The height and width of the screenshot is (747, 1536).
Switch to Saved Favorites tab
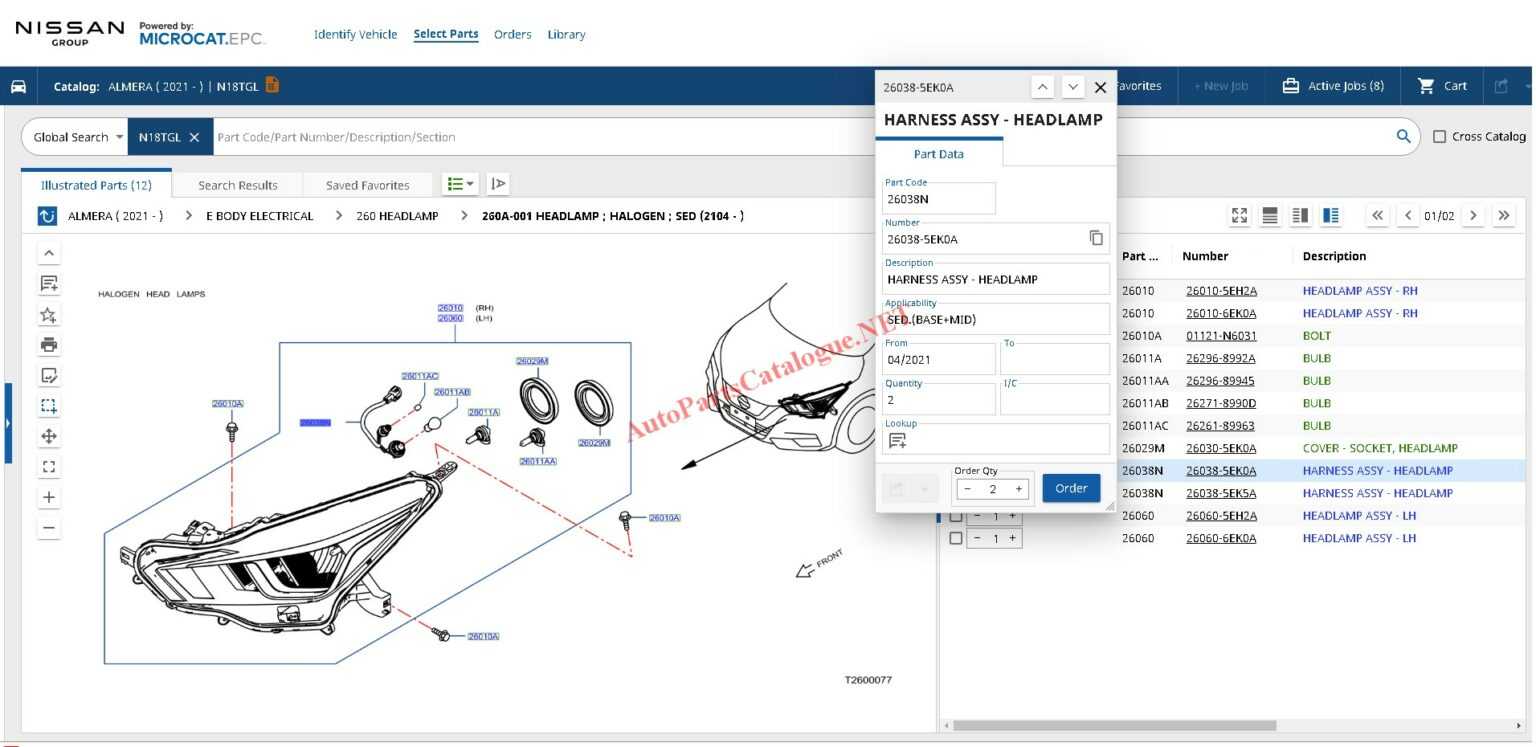click(367, 185)
